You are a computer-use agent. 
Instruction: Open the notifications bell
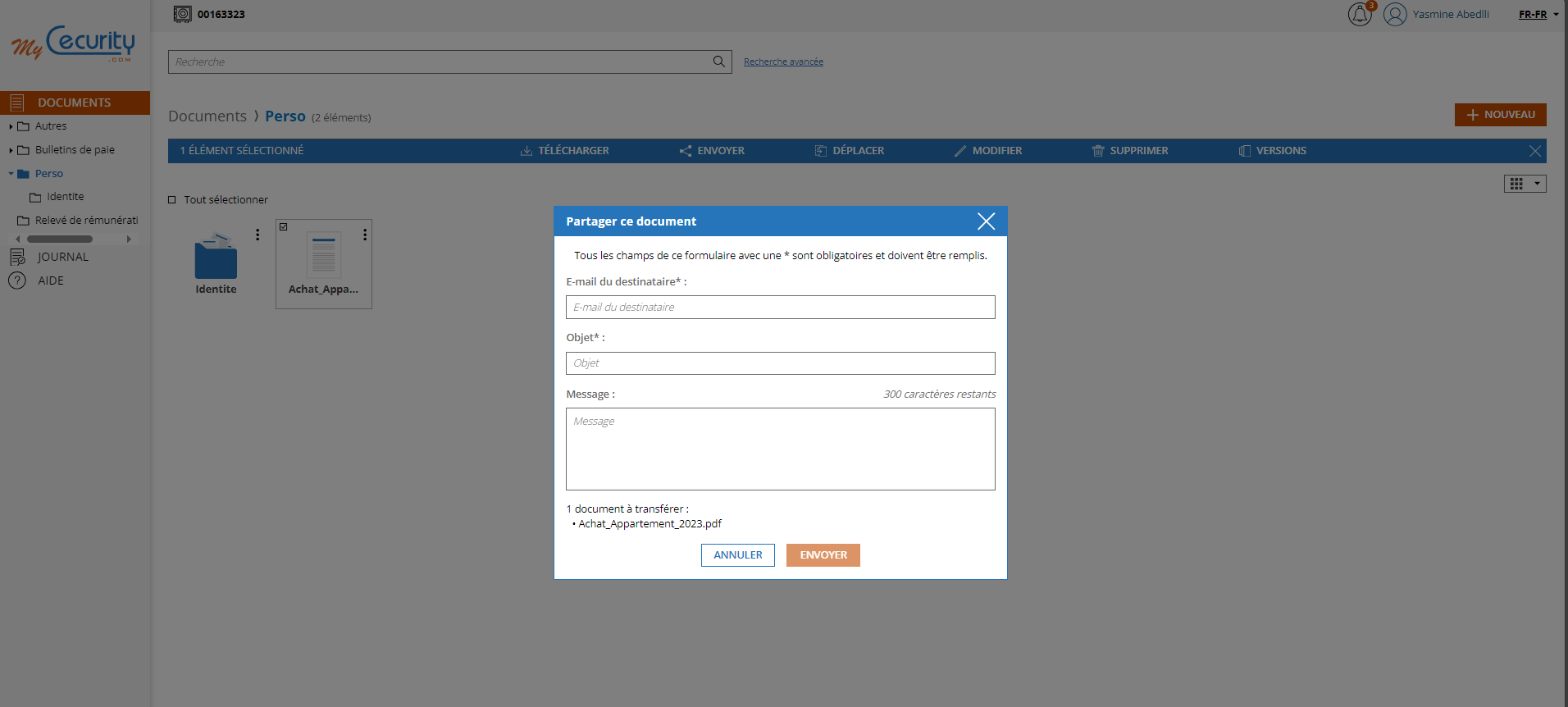1359,14
